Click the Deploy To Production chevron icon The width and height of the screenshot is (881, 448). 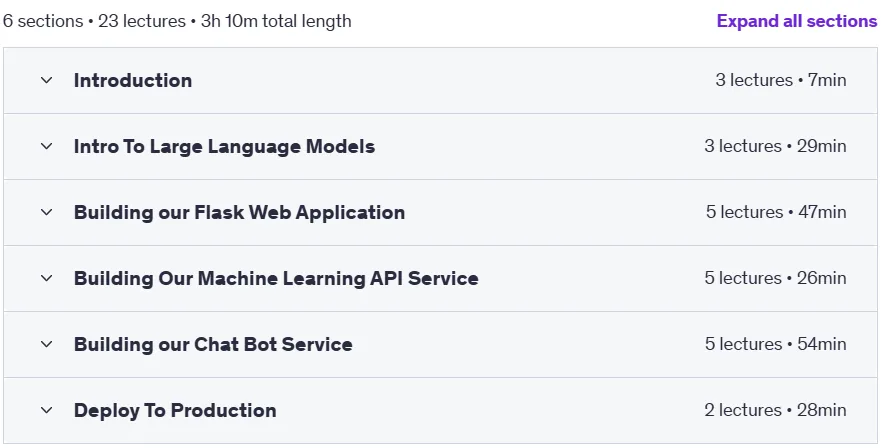pos(47,410)
